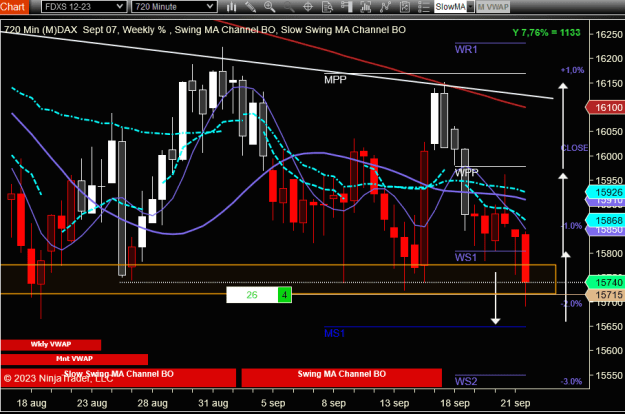Enable the Cross Hair pointer tool
This screenshot has width=625, height=414.
click(x=308, y=7)
